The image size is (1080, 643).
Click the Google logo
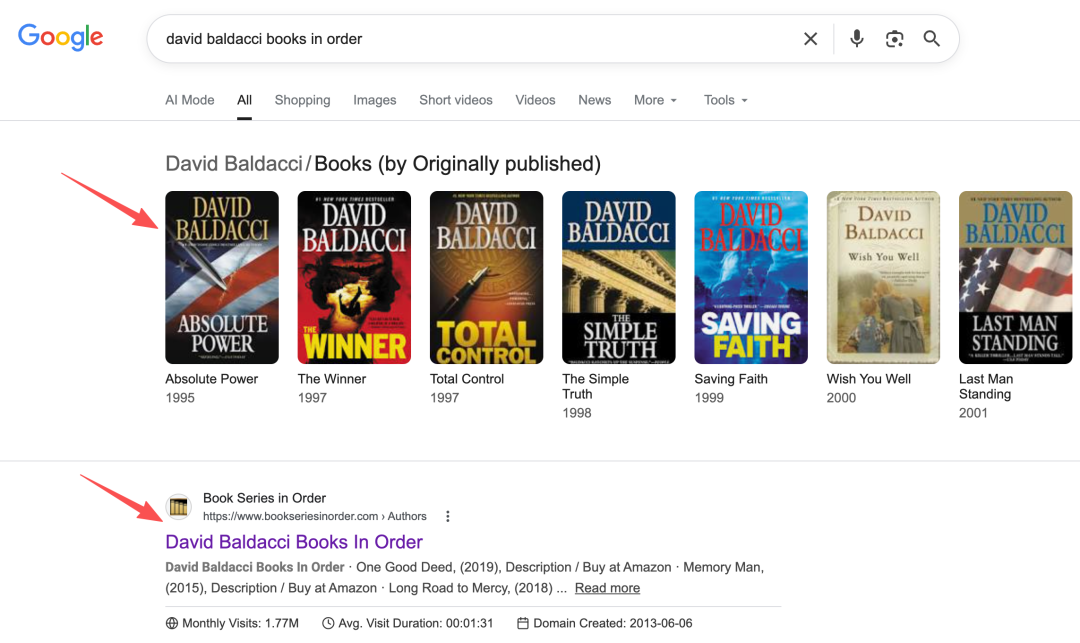pyautogui.click(x=61, y=37)
